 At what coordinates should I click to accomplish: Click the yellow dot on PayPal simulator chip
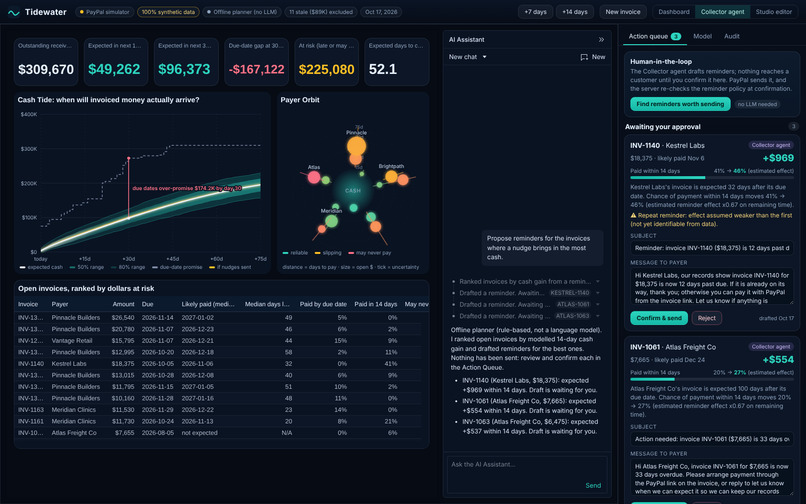[x=82, y=12]
